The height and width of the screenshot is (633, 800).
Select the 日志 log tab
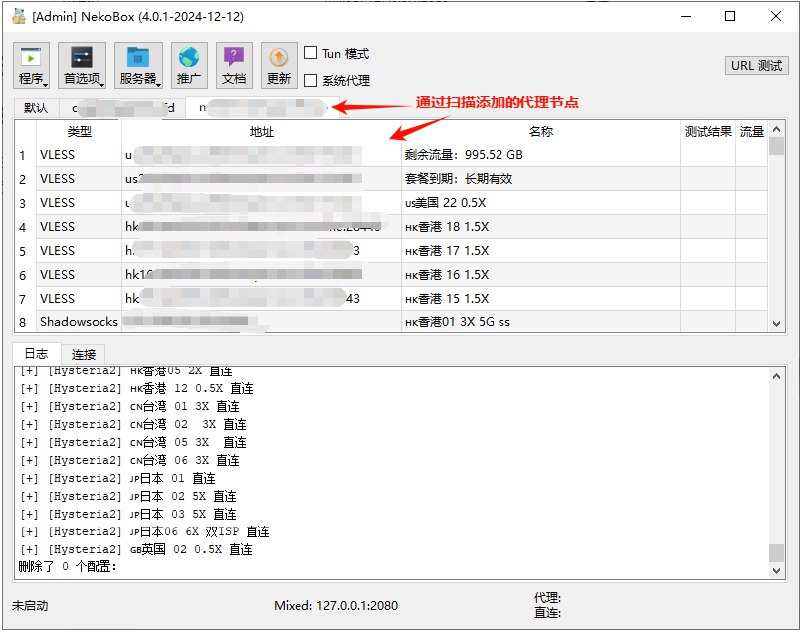[36, 354]
